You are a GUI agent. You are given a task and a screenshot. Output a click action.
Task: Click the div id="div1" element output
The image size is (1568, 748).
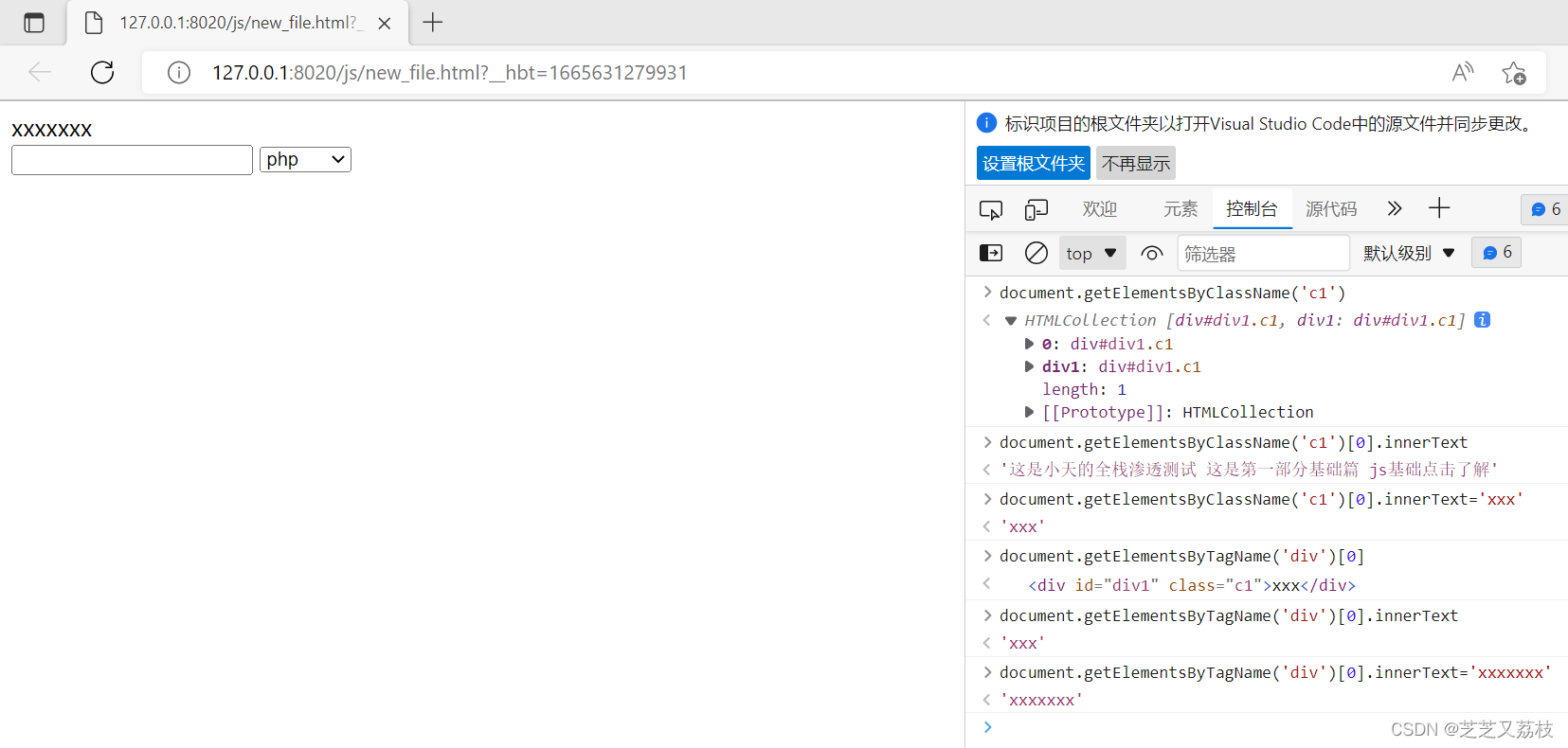[x=1192, y=585]
